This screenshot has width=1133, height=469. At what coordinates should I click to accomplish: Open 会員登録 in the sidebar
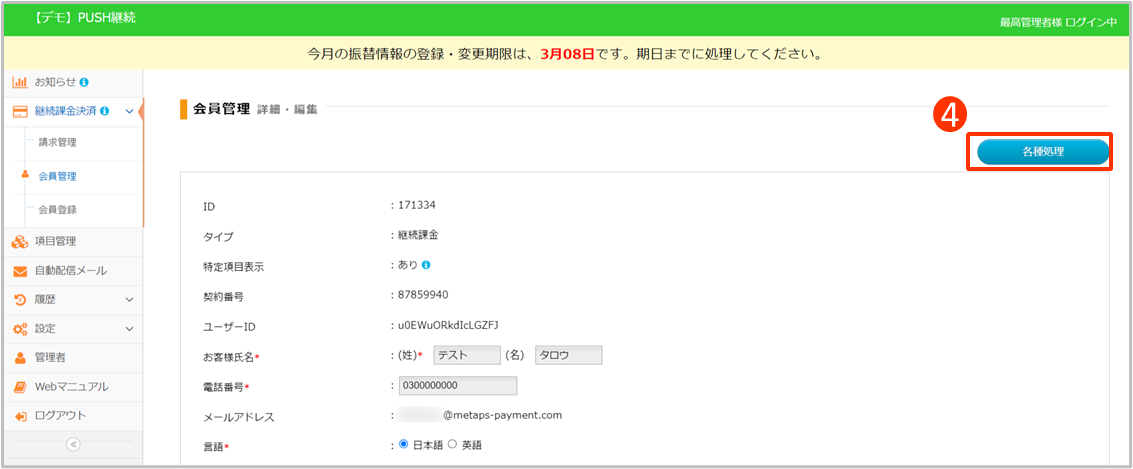click(57, 210)
